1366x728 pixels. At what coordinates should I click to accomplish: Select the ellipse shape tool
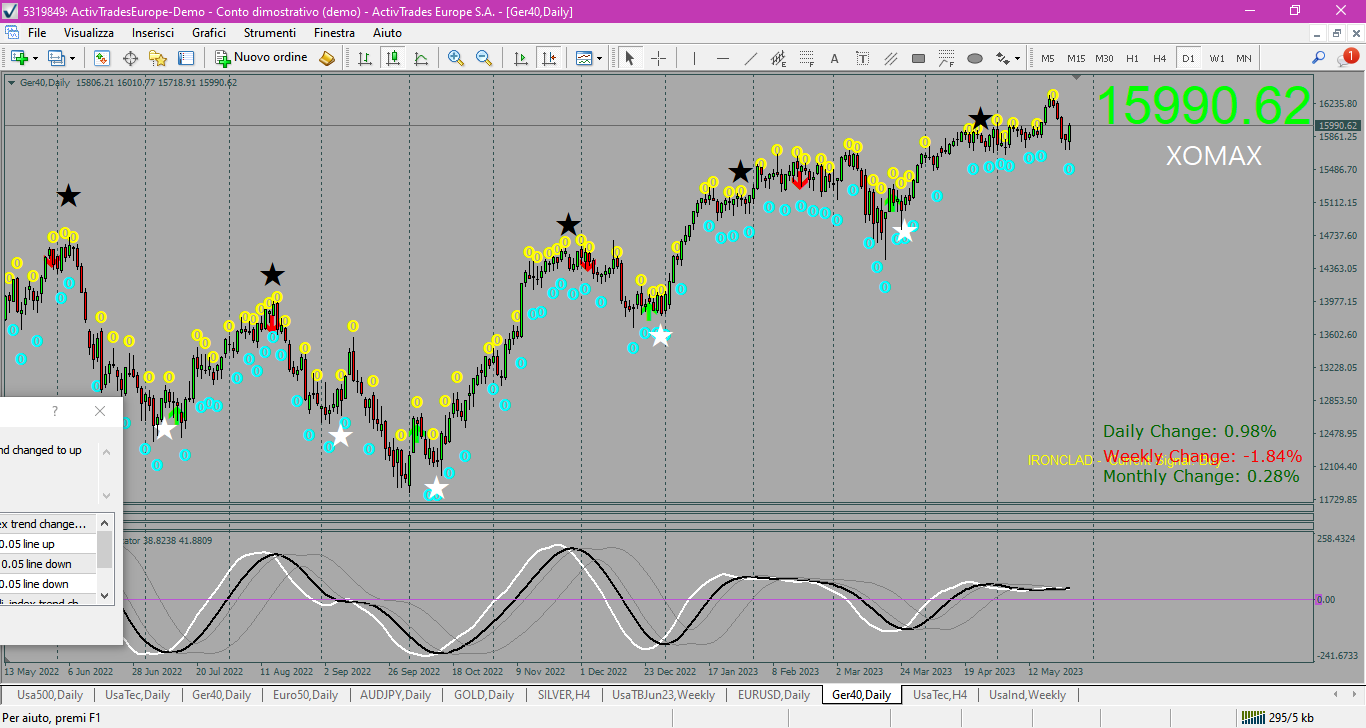975,58
